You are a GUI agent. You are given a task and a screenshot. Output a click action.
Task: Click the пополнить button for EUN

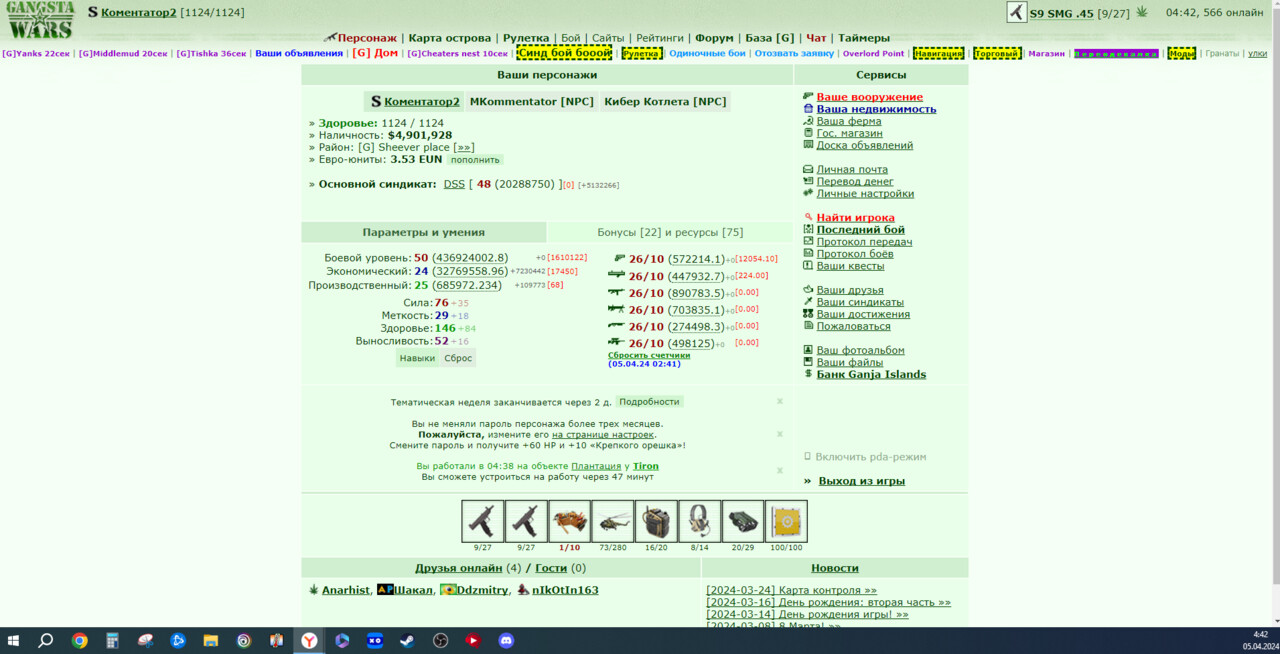(x=475, y=160)
